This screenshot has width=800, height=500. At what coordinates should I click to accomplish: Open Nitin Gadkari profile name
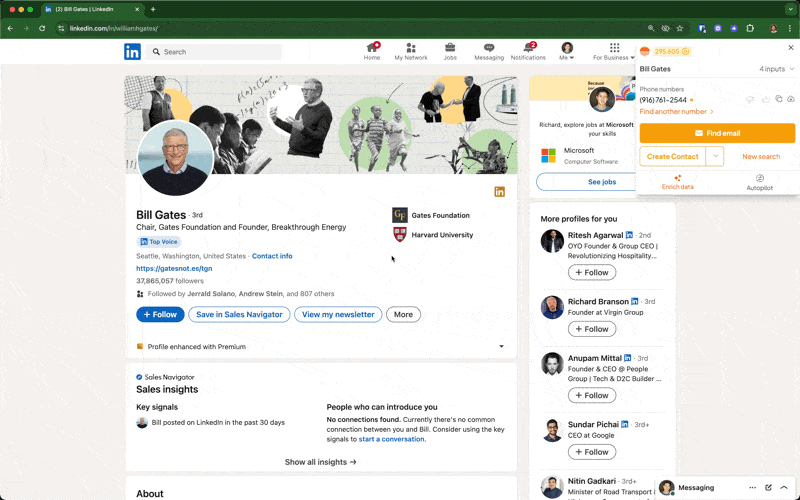click(591, 481)
